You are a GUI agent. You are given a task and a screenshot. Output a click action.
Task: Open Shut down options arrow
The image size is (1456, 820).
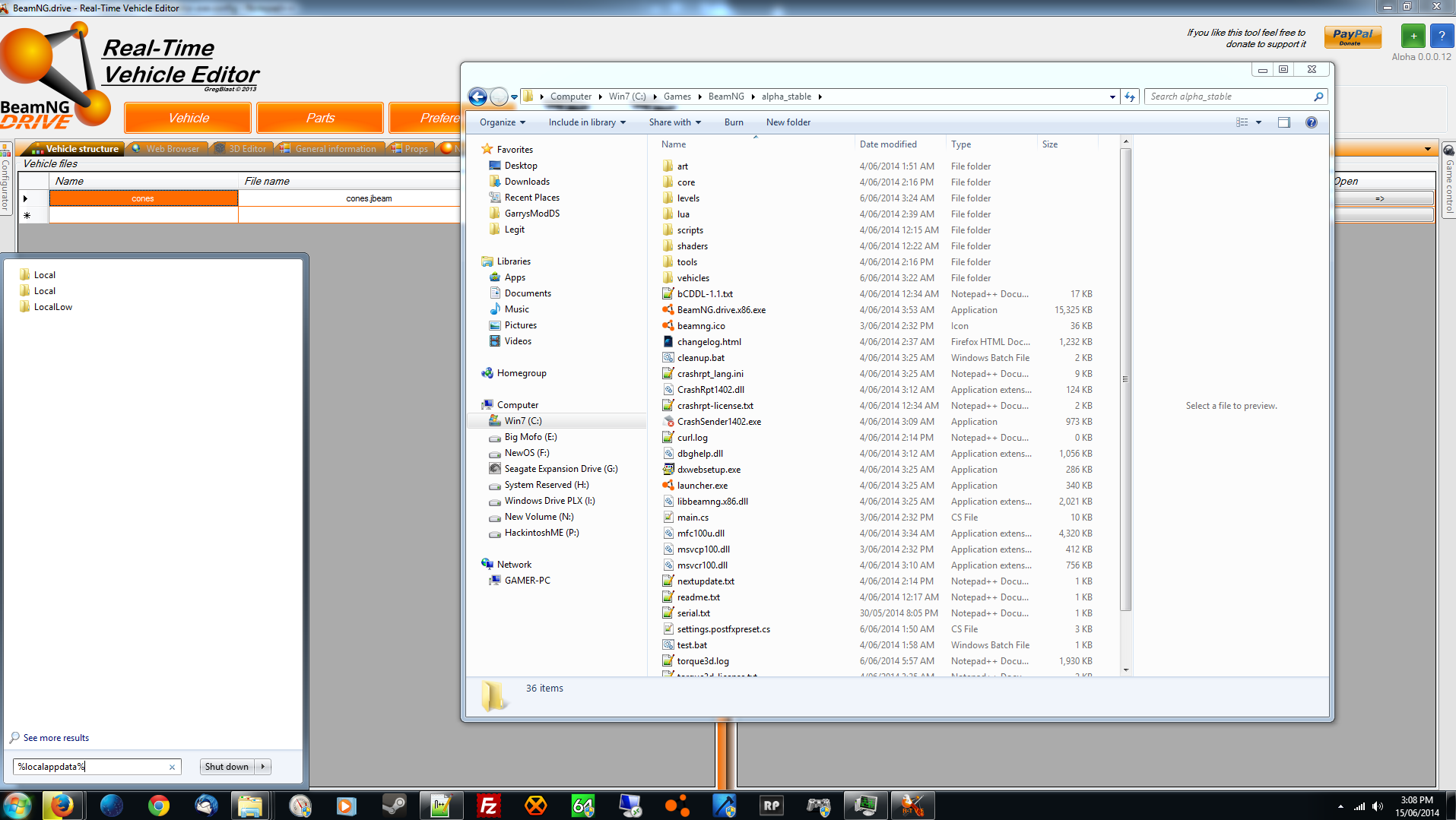[x=263, y=767]
